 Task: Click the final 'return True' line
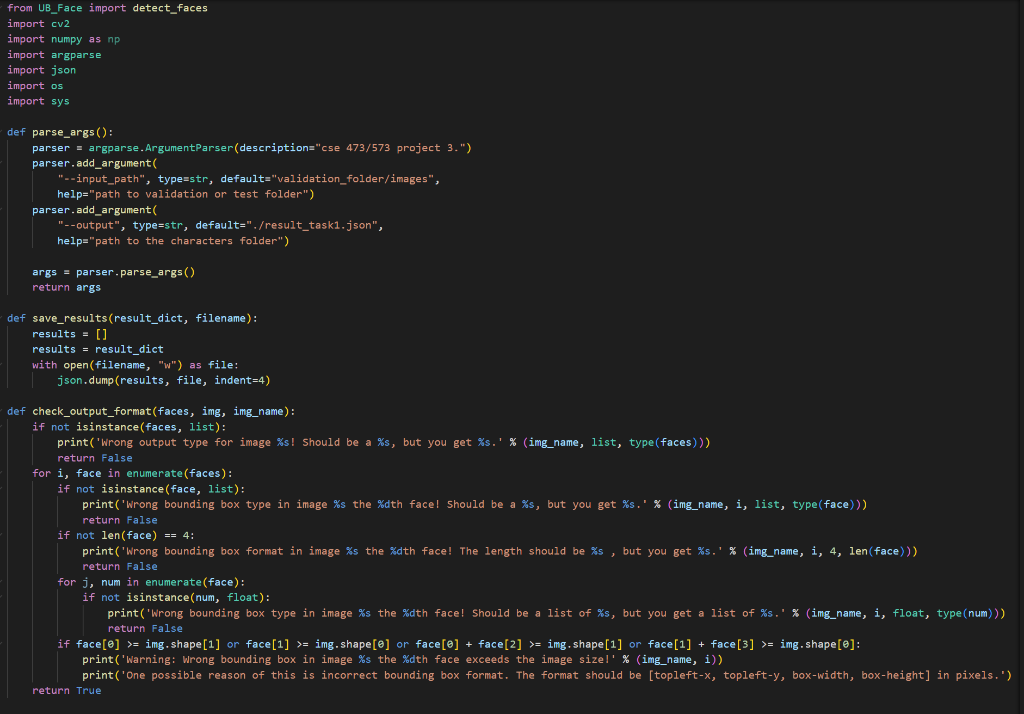pyautogui.click(x=67, y=690)
